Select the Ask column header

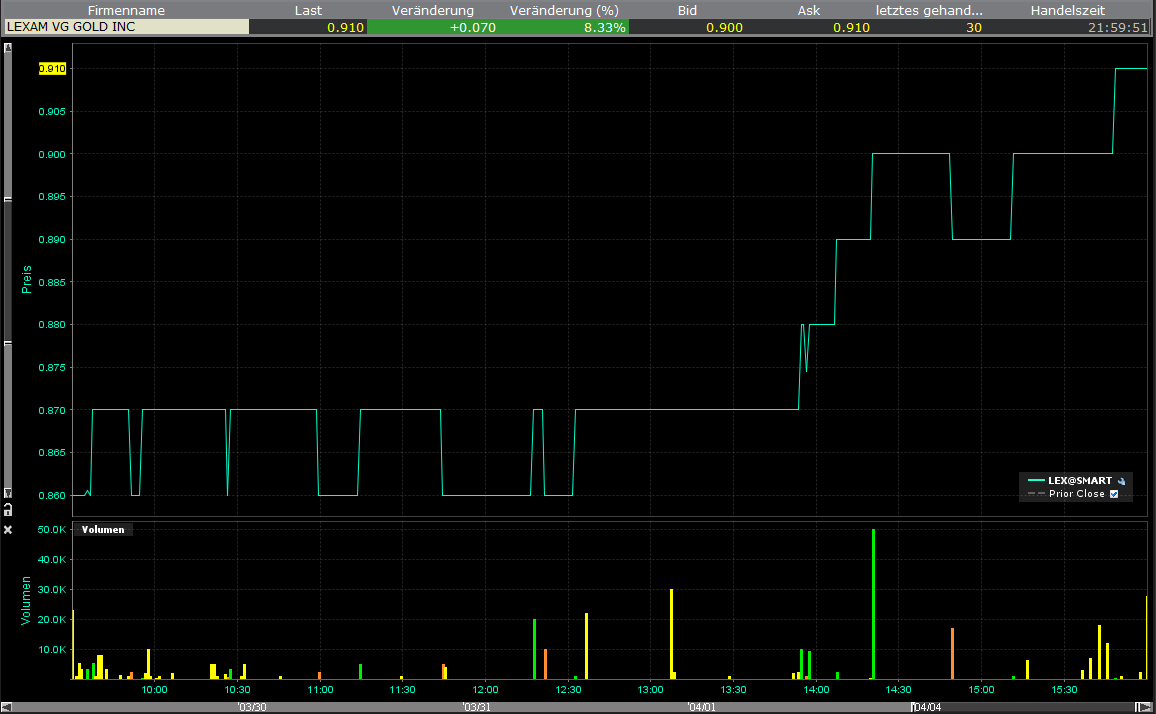(x=809, y=10)
